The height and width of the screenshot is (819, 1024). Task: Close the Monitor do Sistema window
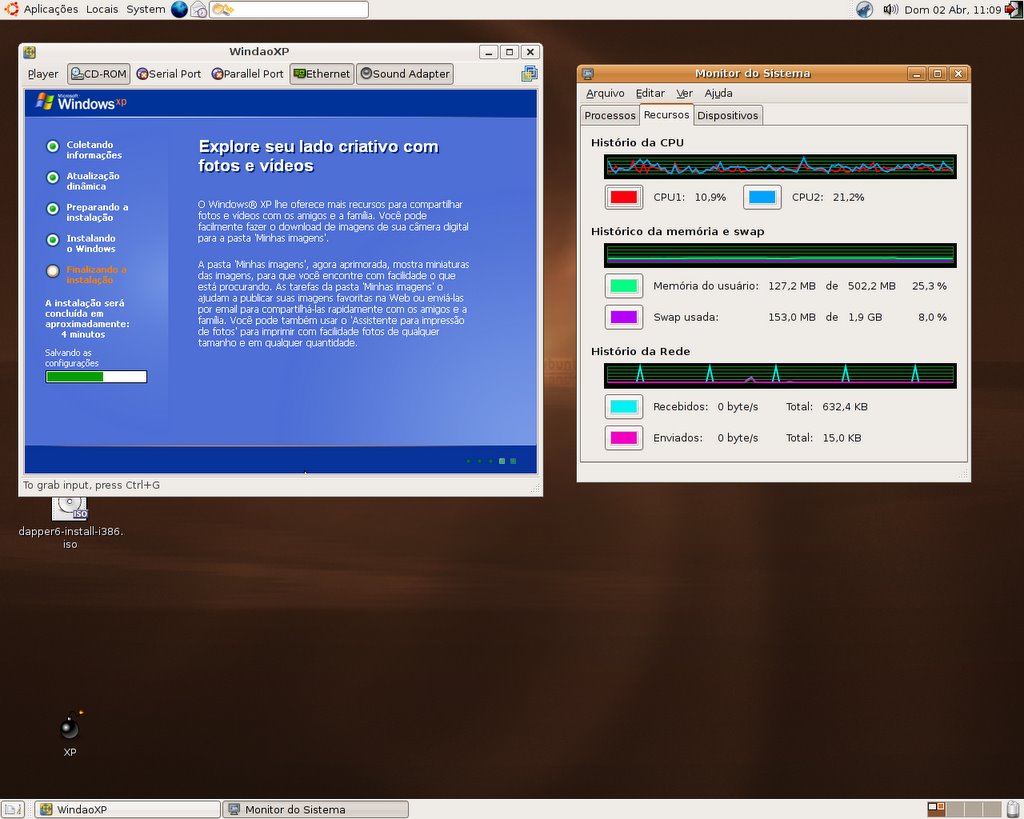(x=958, y=74)
